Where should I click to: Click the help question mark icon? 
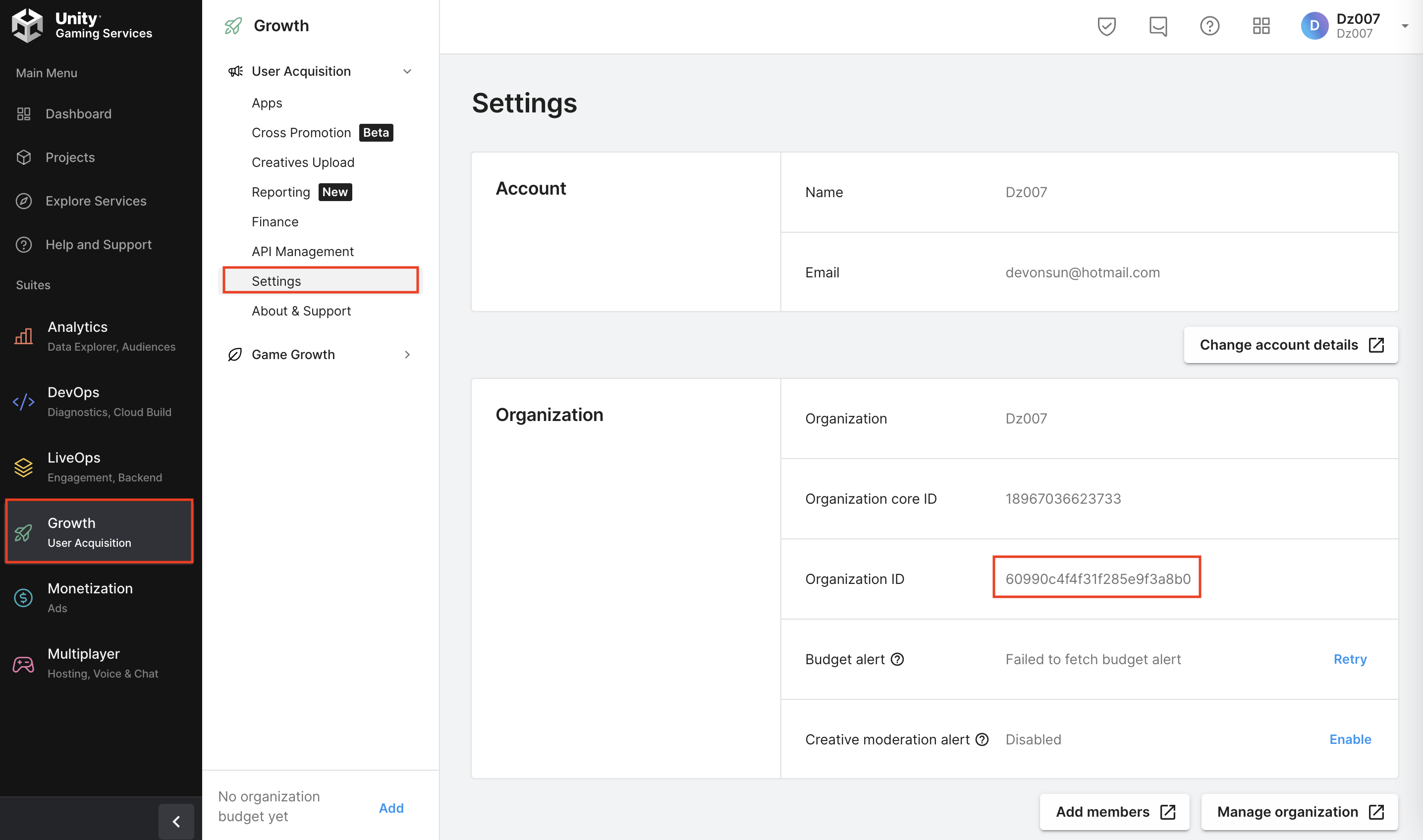1209,26
